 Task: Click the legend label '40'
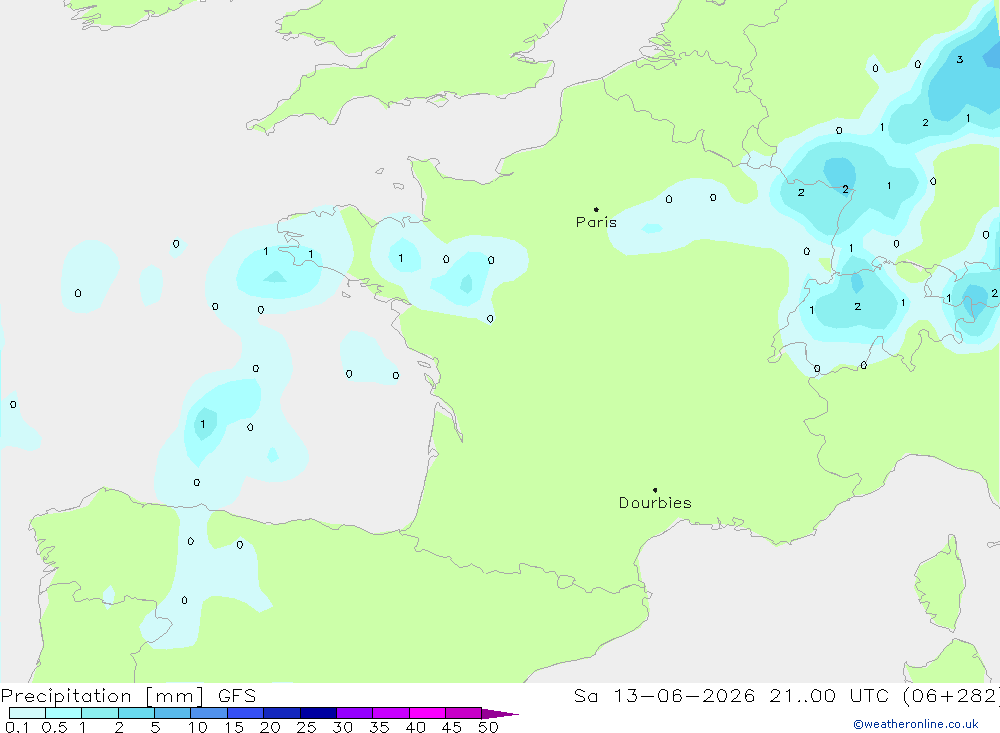416,727
